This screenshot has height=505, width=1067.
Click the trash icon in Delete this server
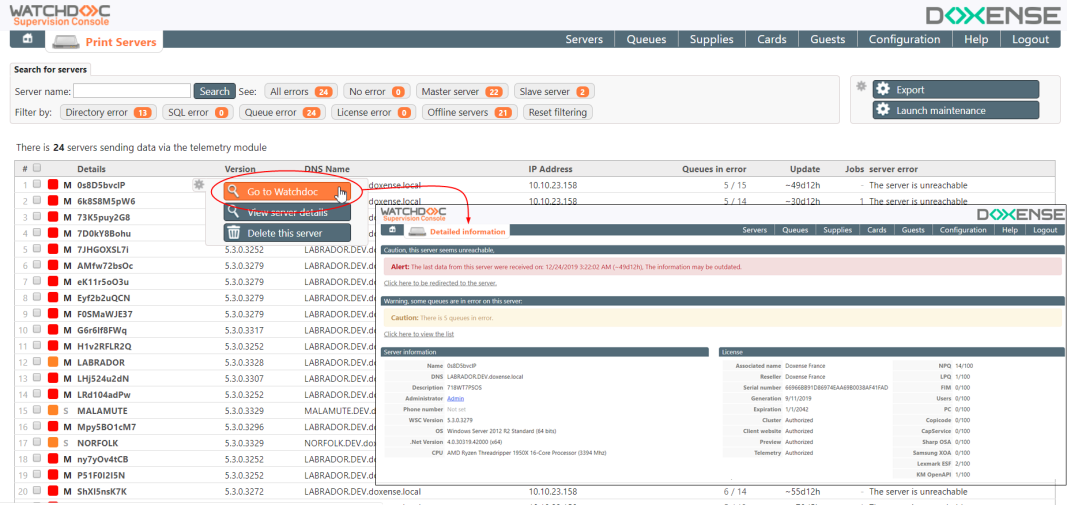[x=232, y=233]
